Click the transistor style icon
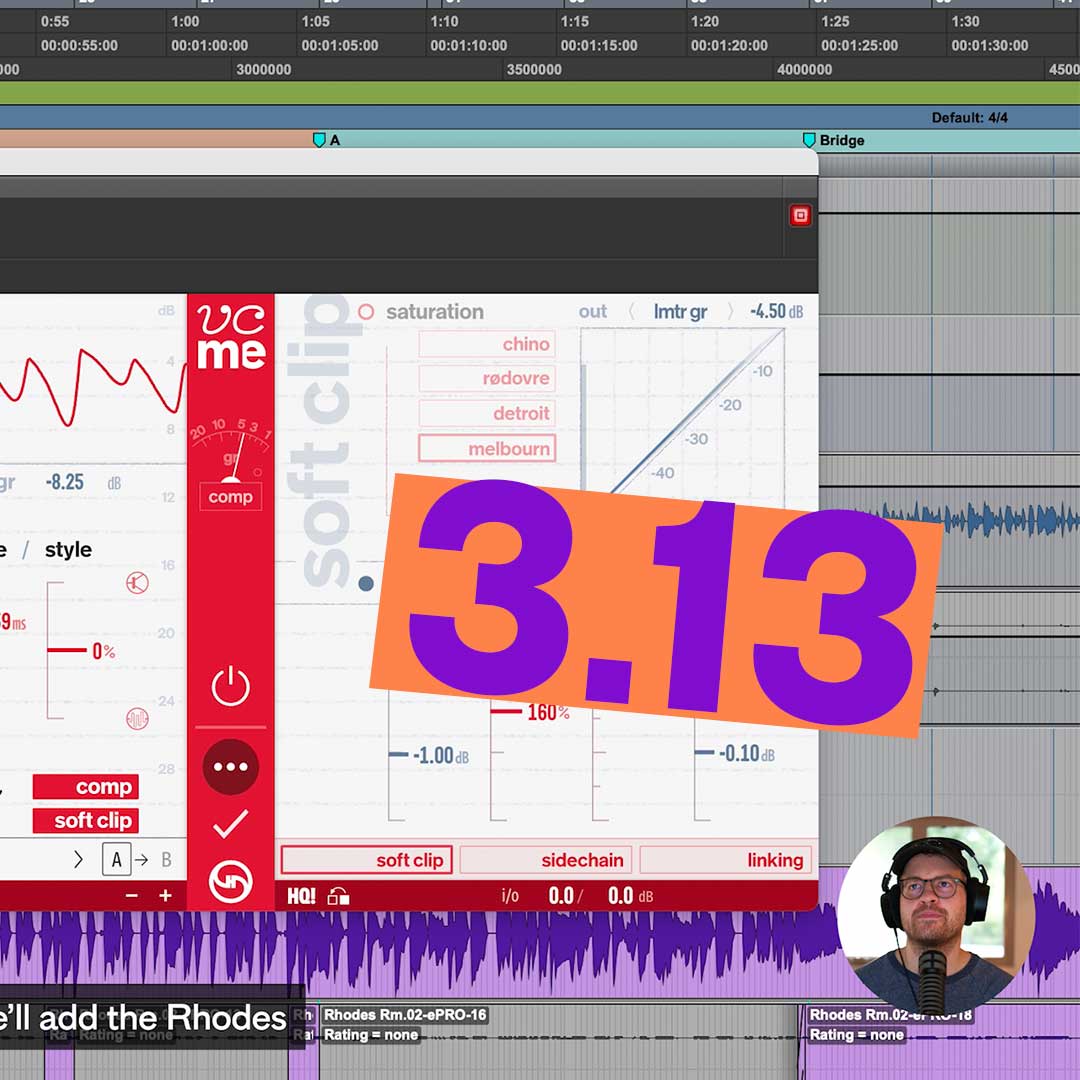 tap(137, 582)
